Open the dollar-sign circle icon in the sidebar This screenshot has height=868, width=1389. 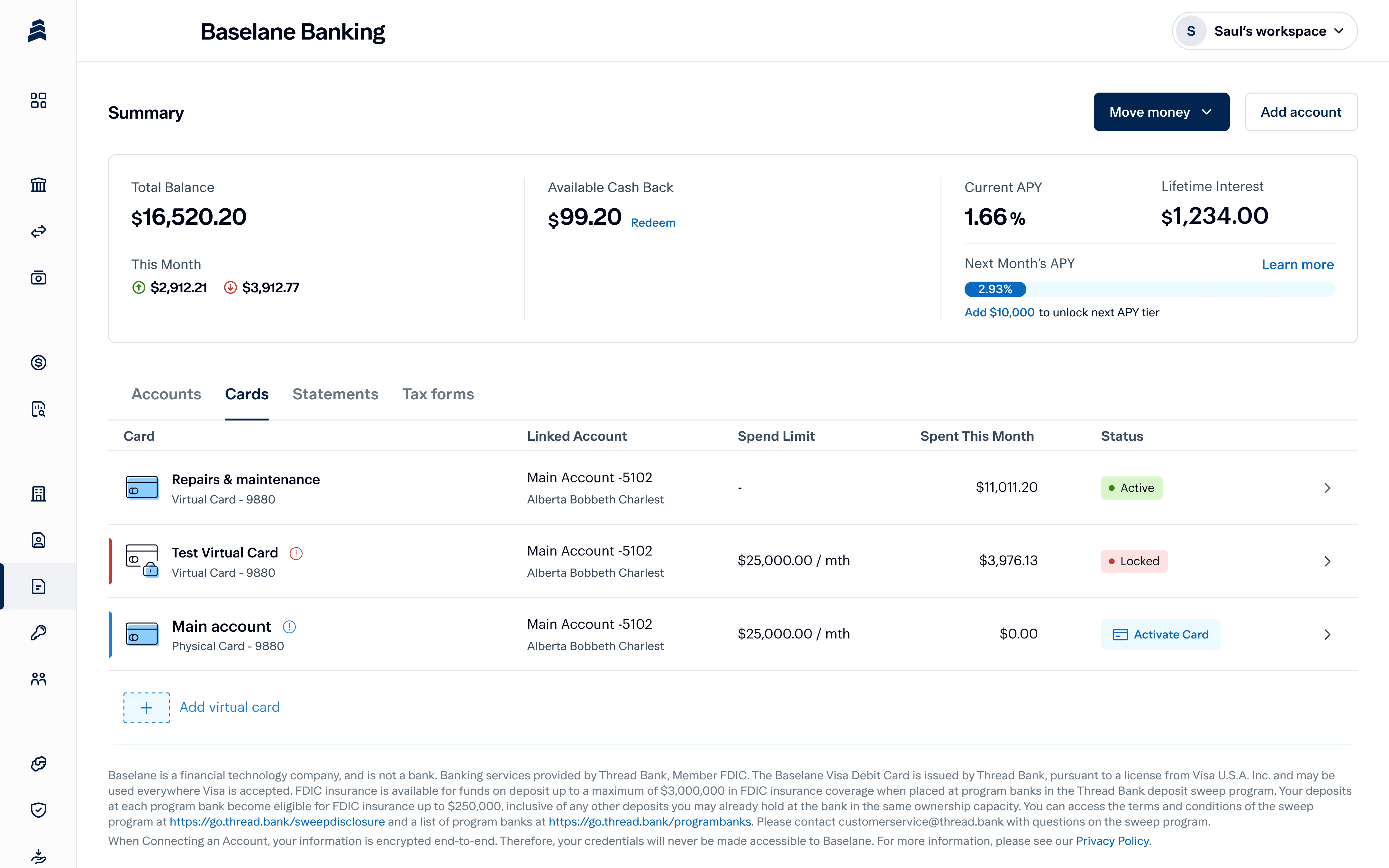coord(39,362)
